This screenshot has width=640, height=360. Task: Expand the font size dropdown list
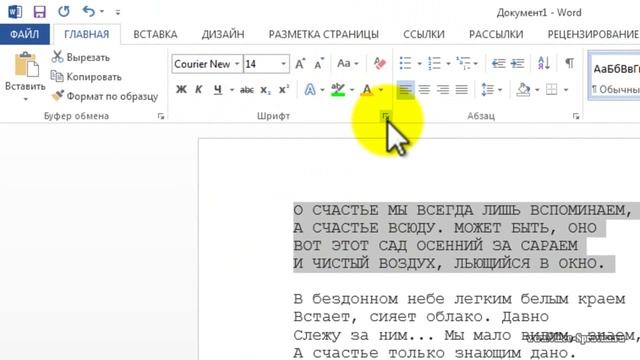[x=283, y=64]
